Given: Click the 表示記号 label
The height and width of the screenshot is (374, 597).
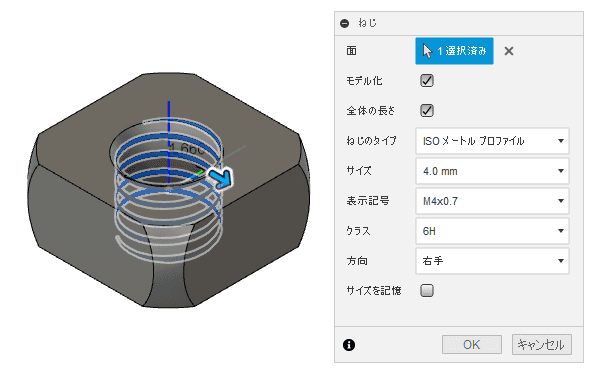Looking at the screenshot, I should pos(367,201).
